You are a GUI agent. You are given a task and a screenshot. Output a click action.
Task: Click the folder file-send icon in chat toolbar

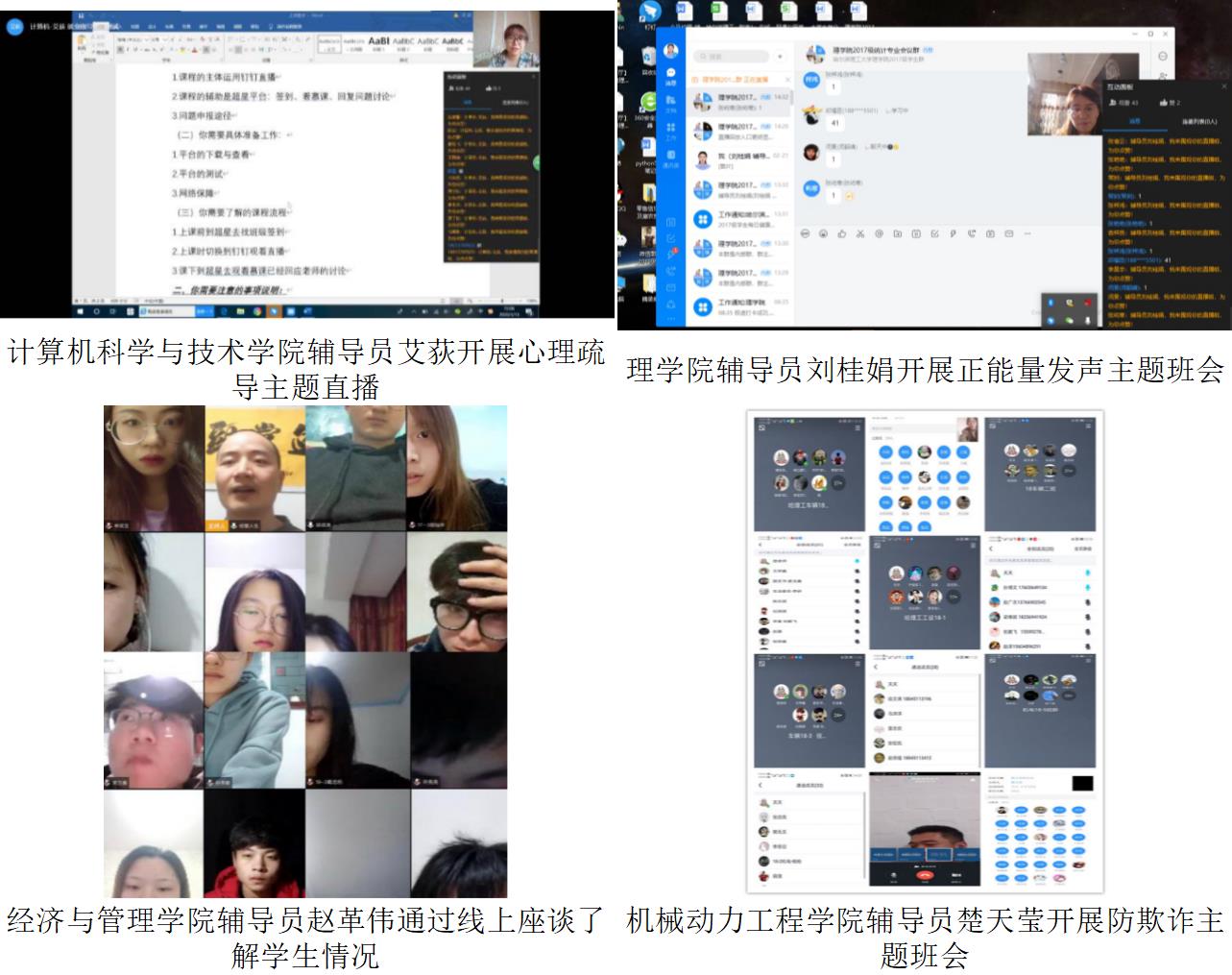point(897,233)
